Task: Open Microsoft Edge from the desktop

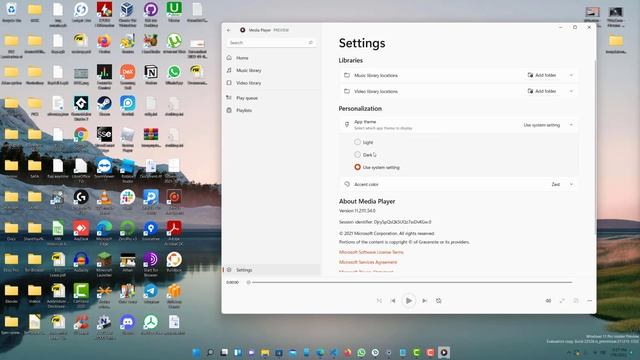Action: pyautogui.click(x=104, y=232)
